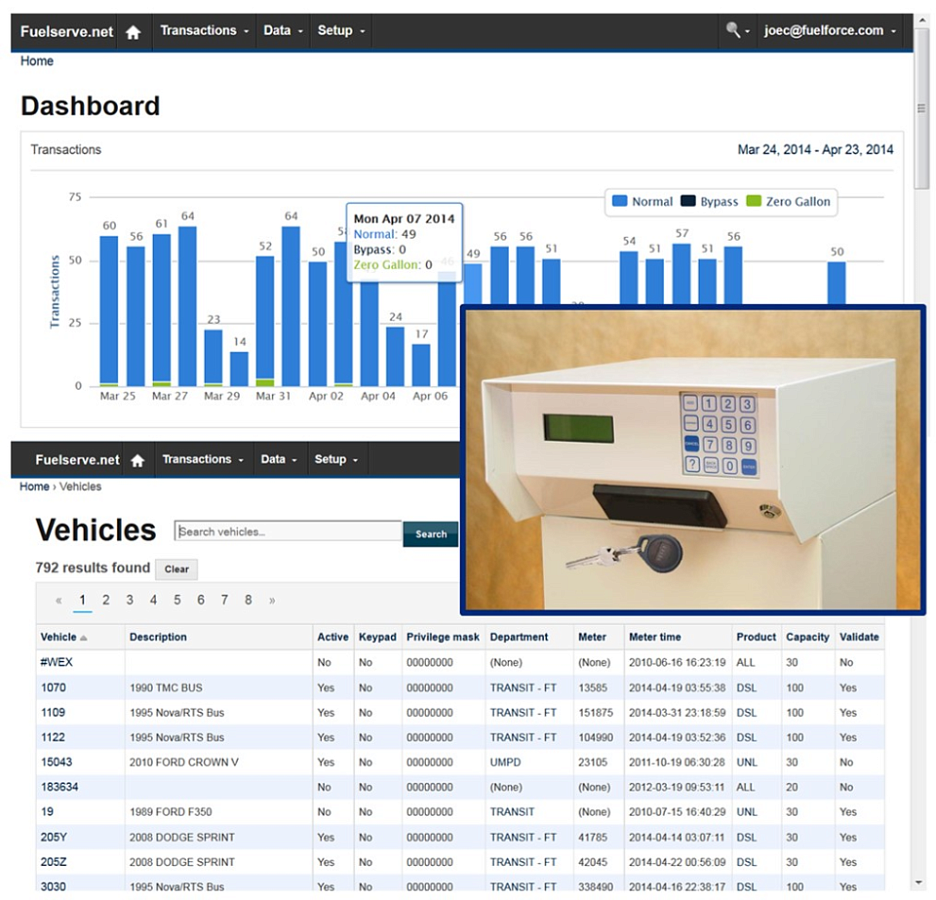The width and height of the screenshot is (936, 900).
Task: Sort by Vehicle column arrow icon
Action: point(84,638)
